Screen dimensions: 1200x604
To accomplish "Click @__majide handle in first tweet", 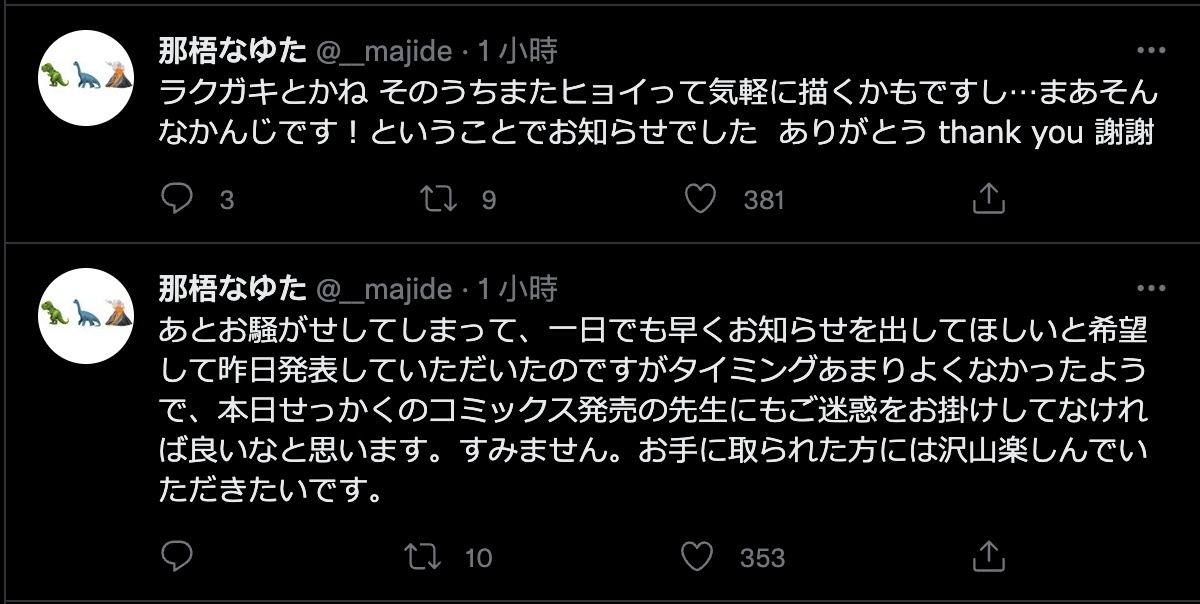I will [384, 50].
